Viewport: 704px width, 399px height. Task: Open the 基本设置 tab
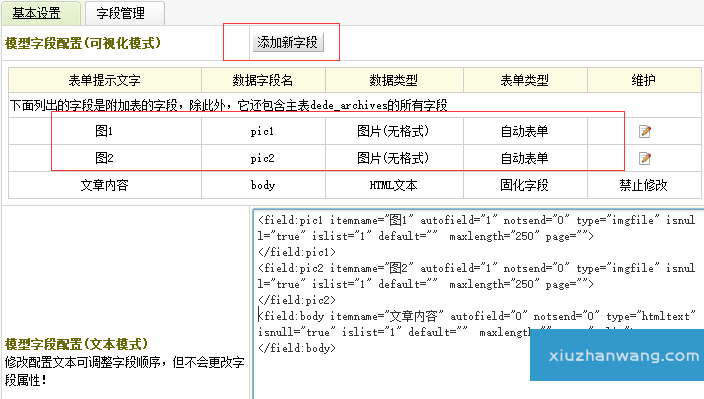click(x=40, y=13)
